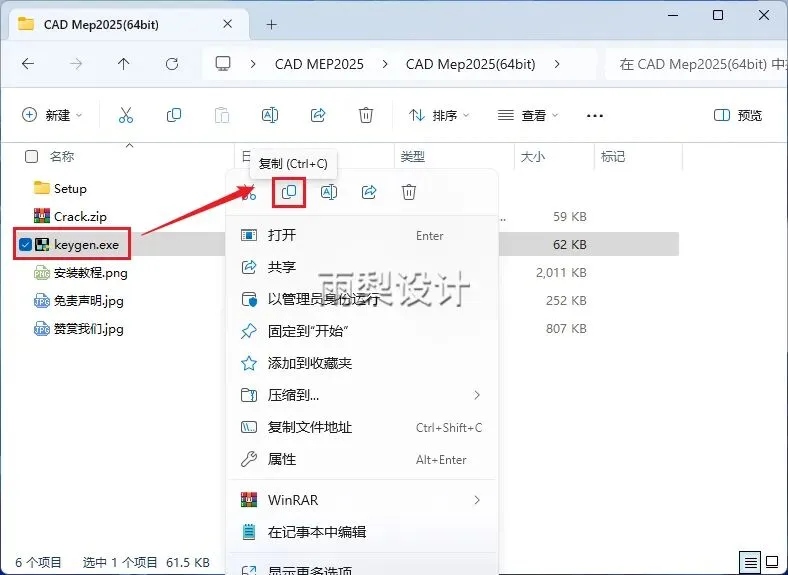The width and height of the screenshot is (788, 575).
Task: Choose 复制文件地址 menu entry
Action: (x=362, y=427)
